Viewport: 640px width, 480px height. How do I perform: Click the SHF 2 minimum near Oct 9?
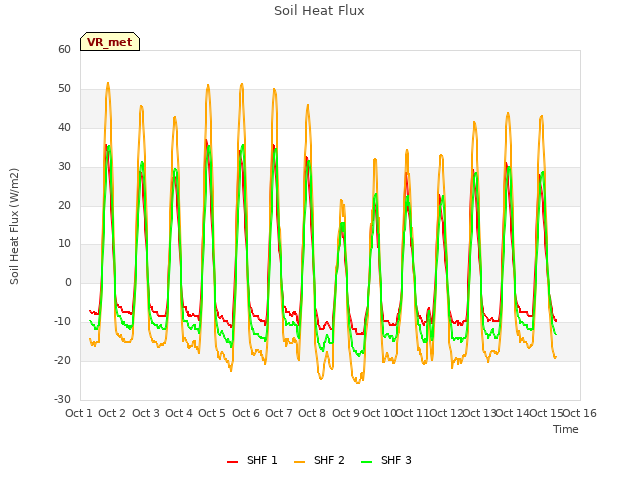(358, 382)
